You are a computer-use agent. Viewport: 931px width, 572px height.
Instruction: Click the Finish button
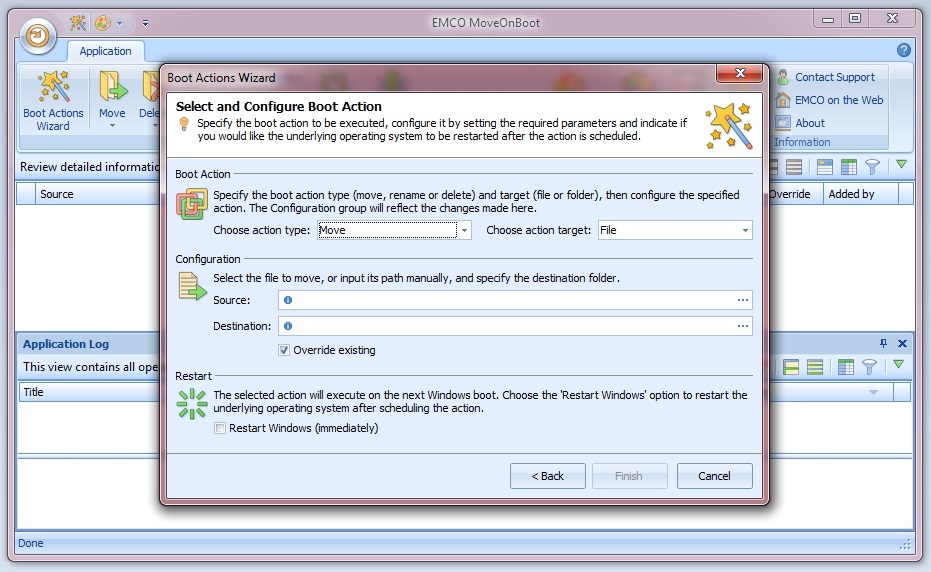(629, 476)
